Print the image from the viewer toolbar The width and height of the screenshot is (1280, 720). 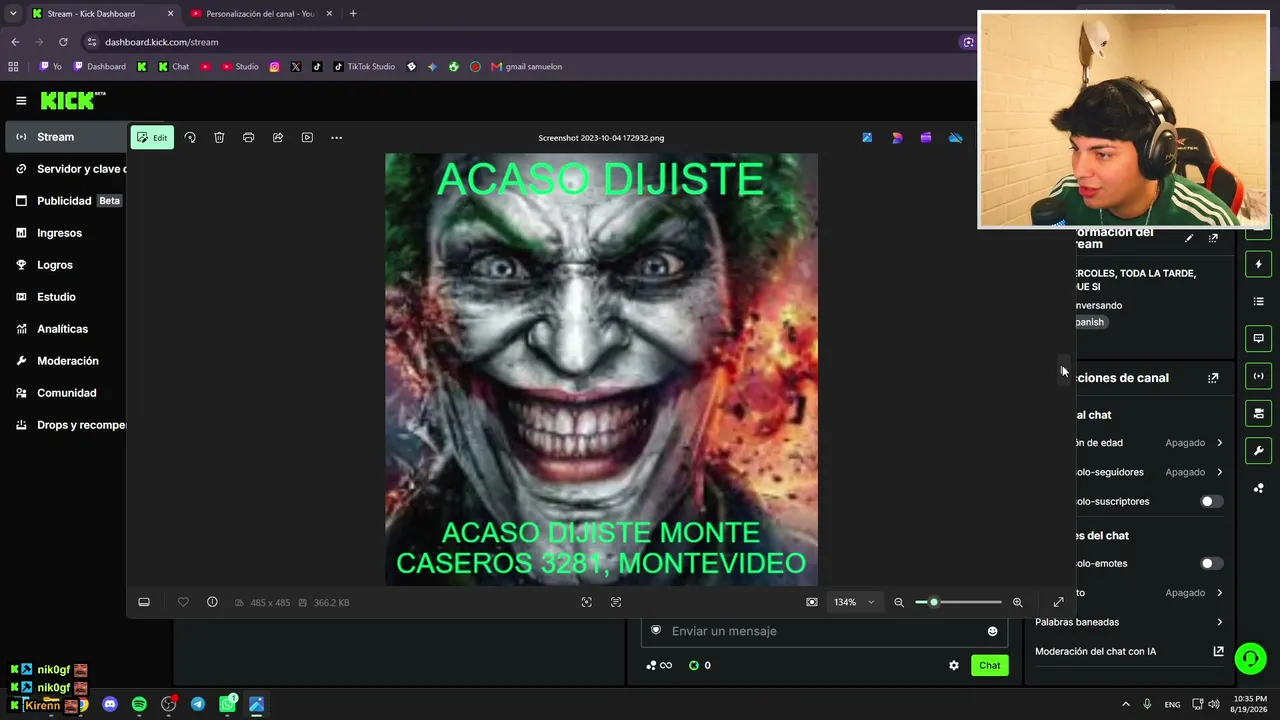pyautogui.click(x=248, y=137)
